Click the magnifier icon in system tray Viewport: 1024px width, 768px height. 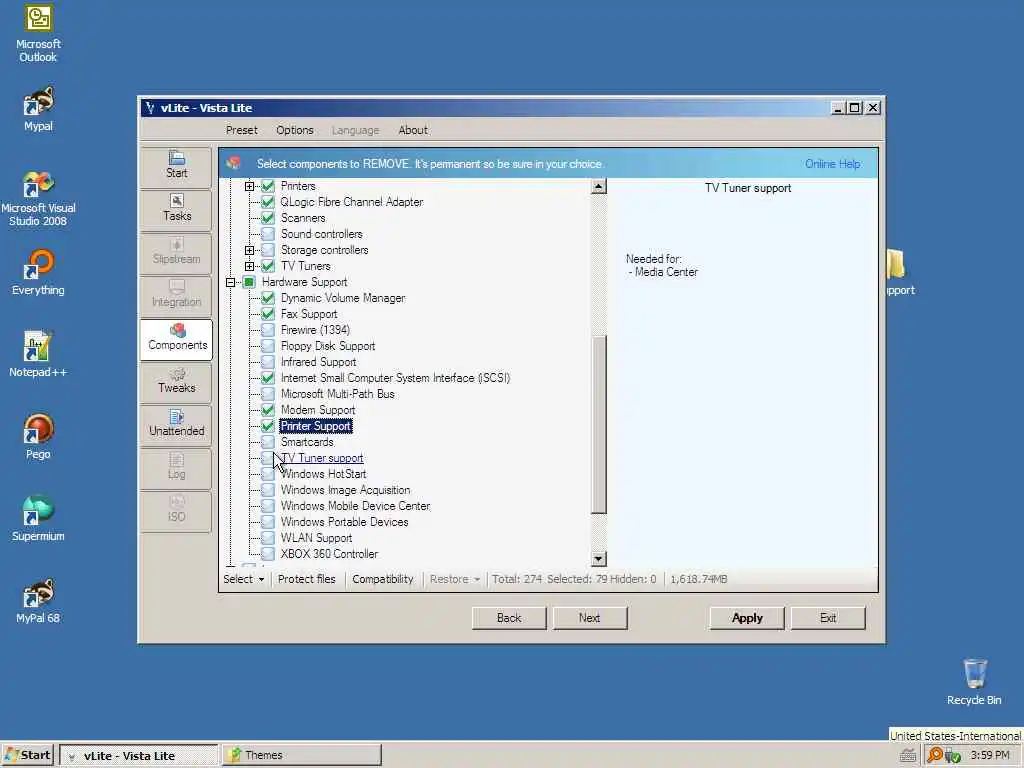935,755
